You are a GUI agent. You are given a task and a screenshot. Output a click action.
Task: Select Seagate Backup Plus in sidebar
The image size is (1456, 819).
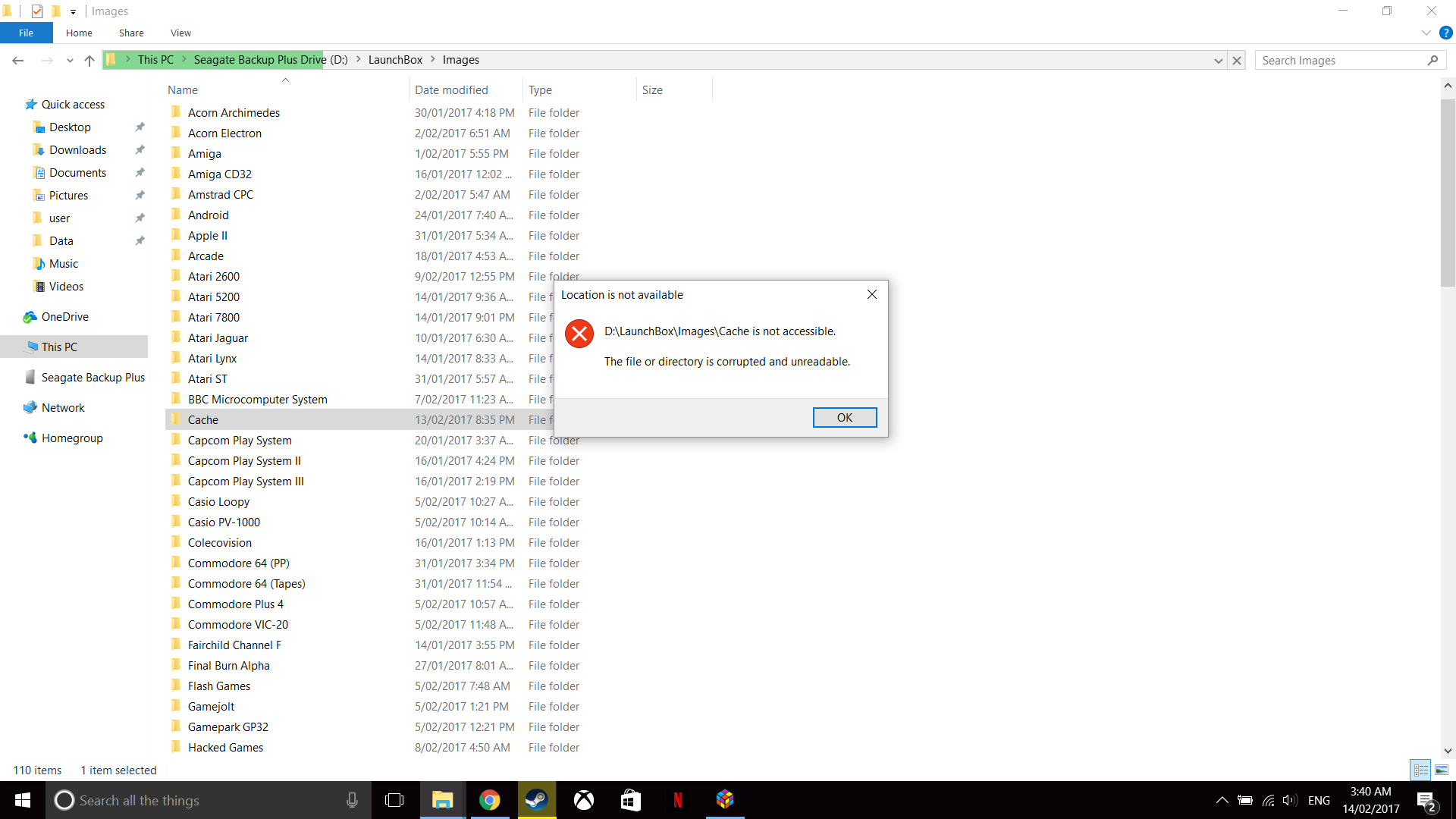(x=93, y=378)
